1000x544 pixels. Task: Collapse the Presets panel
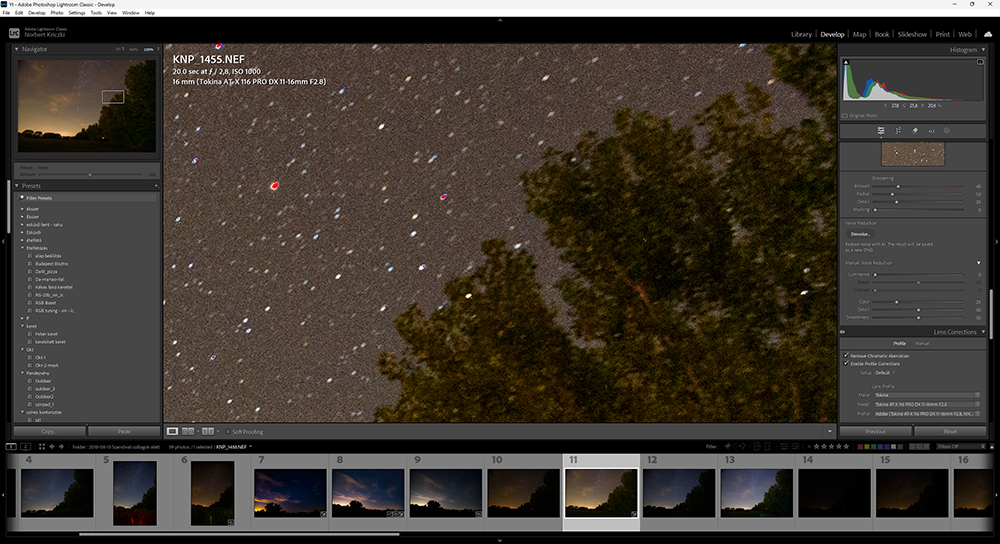coord(17,186)
